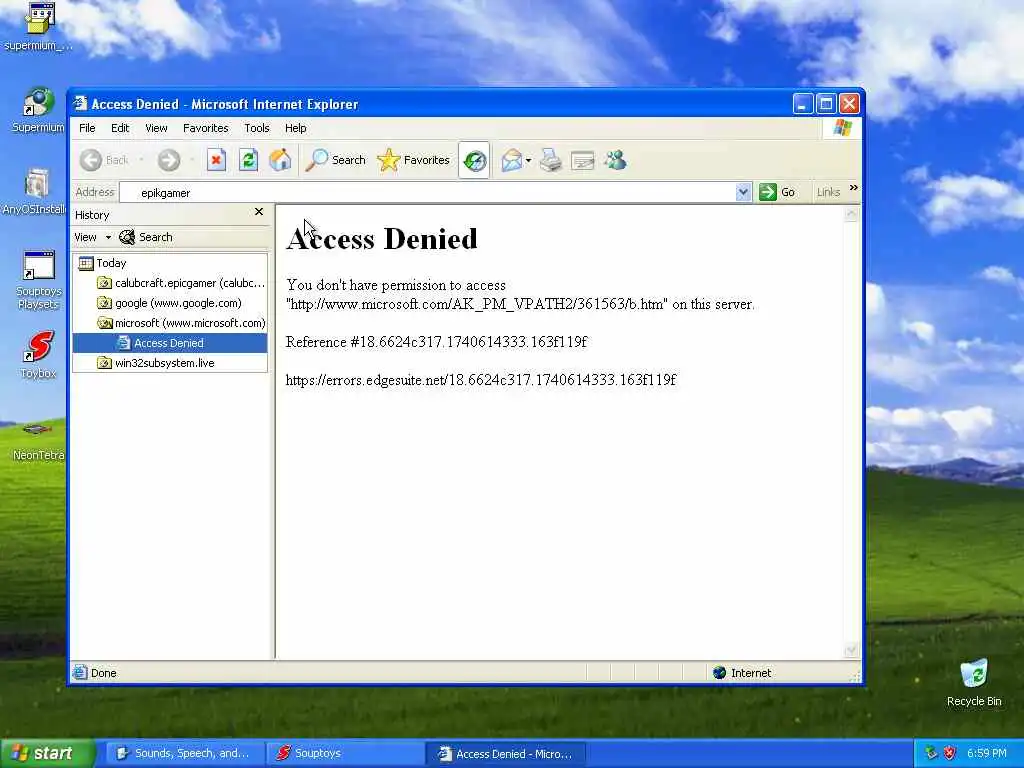Click the red security shield tray icon
The image size is (1024, 768).
950,753
